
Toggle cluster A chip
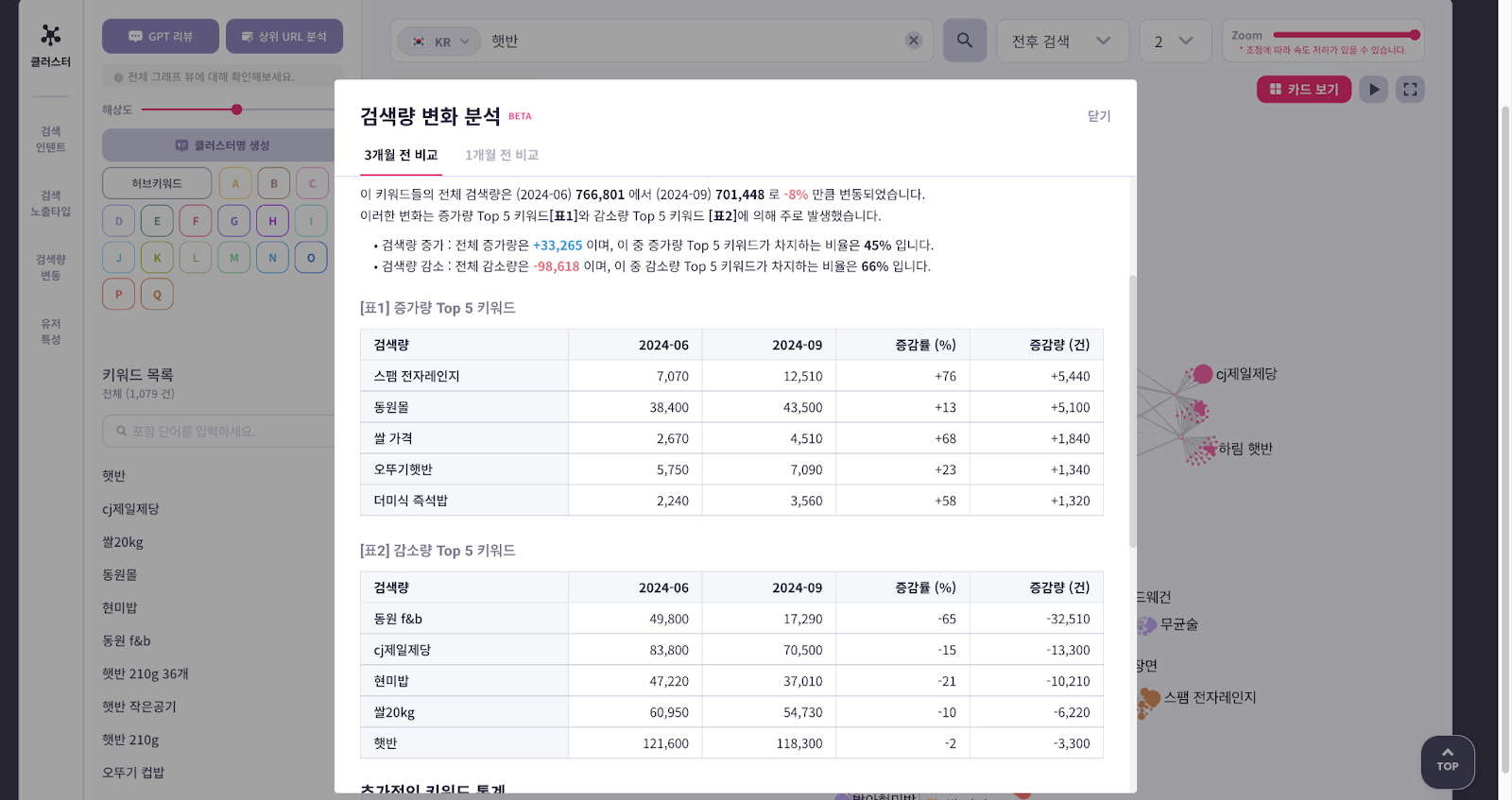[235, 183]
